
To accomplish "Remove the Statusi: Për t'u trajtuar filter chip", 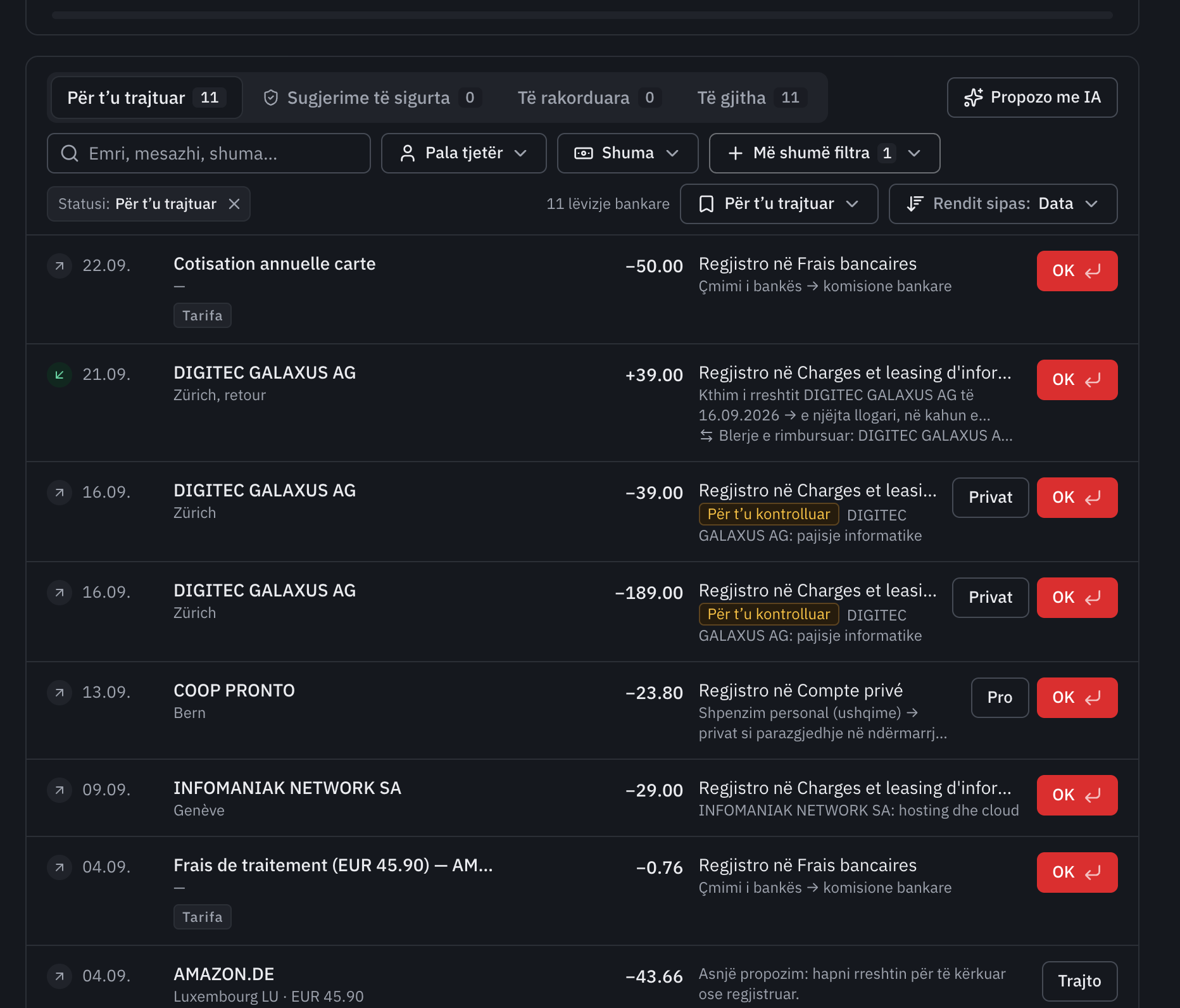I will 234,204.
